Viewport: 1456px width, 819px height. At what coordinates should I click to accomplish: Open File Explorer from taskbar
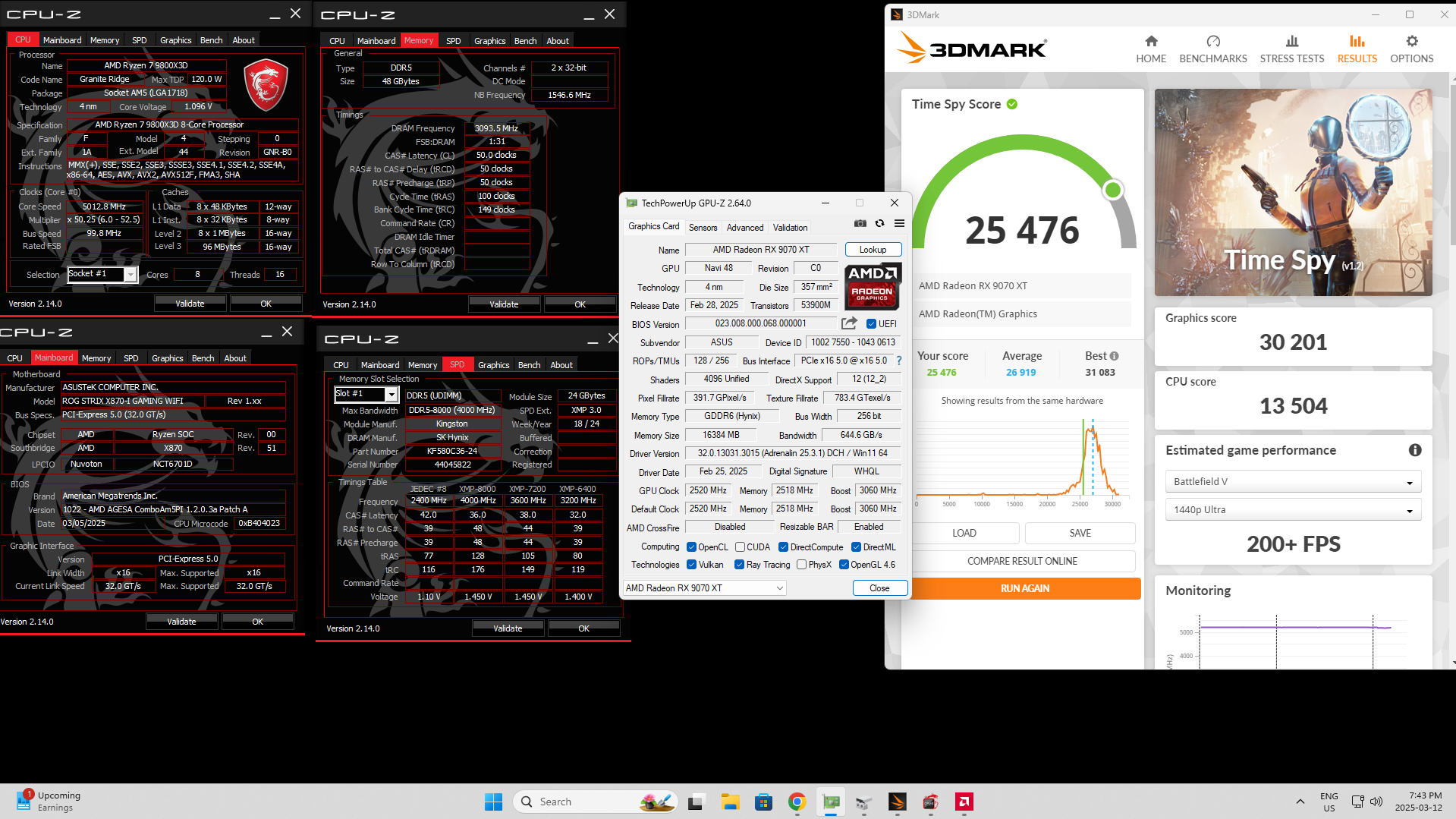click(x=730, y=802)
